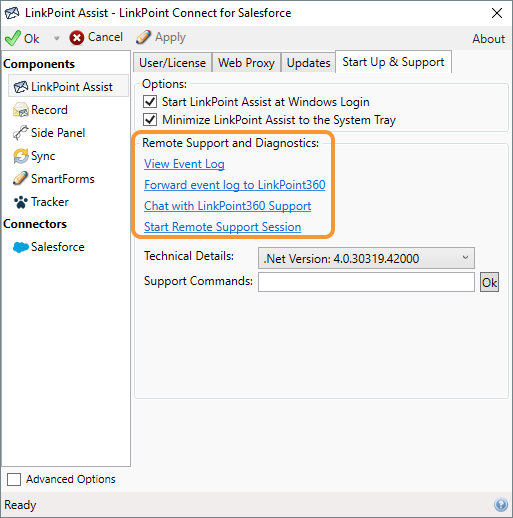Viewport: 513px width, 518px height.
Task: Open the About menu item
Action: [488, 39]
